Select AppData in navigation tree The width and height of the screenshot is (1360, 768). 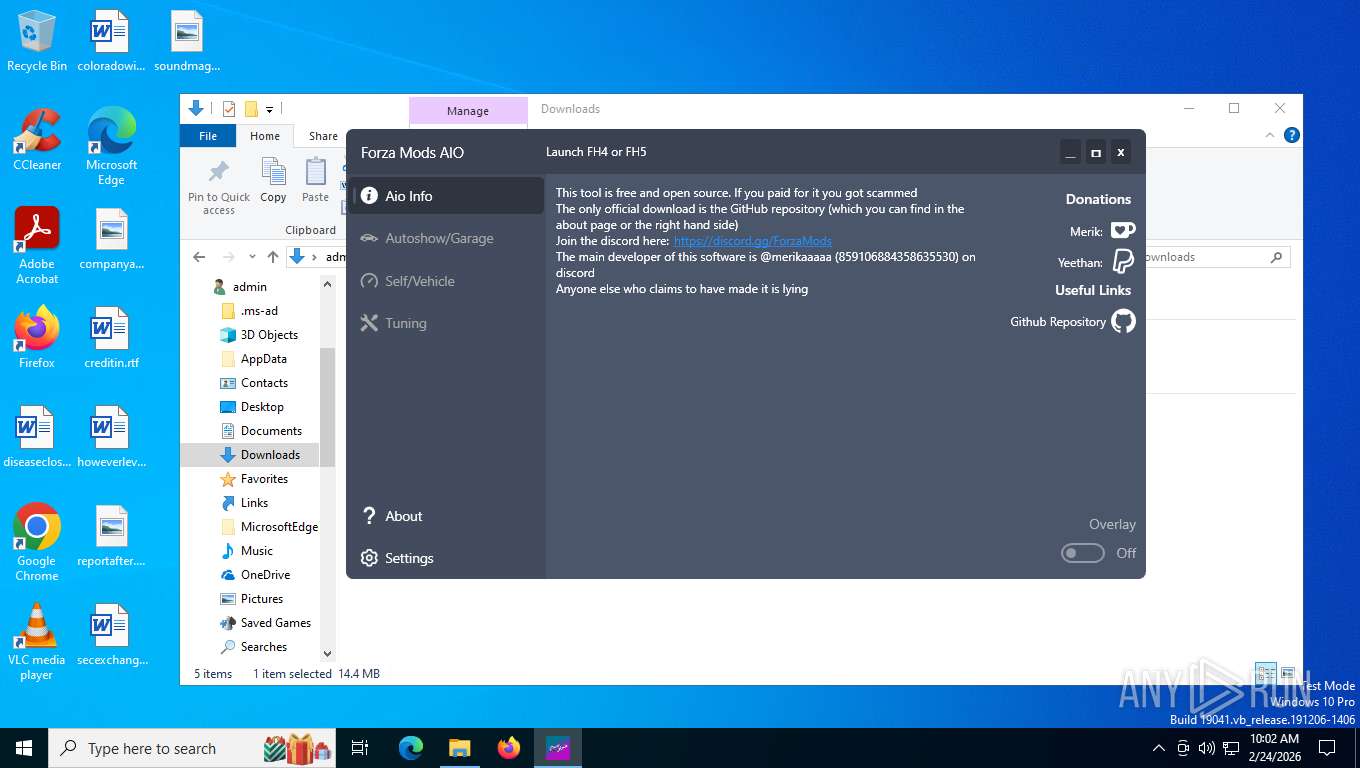[x=263, y=359]
